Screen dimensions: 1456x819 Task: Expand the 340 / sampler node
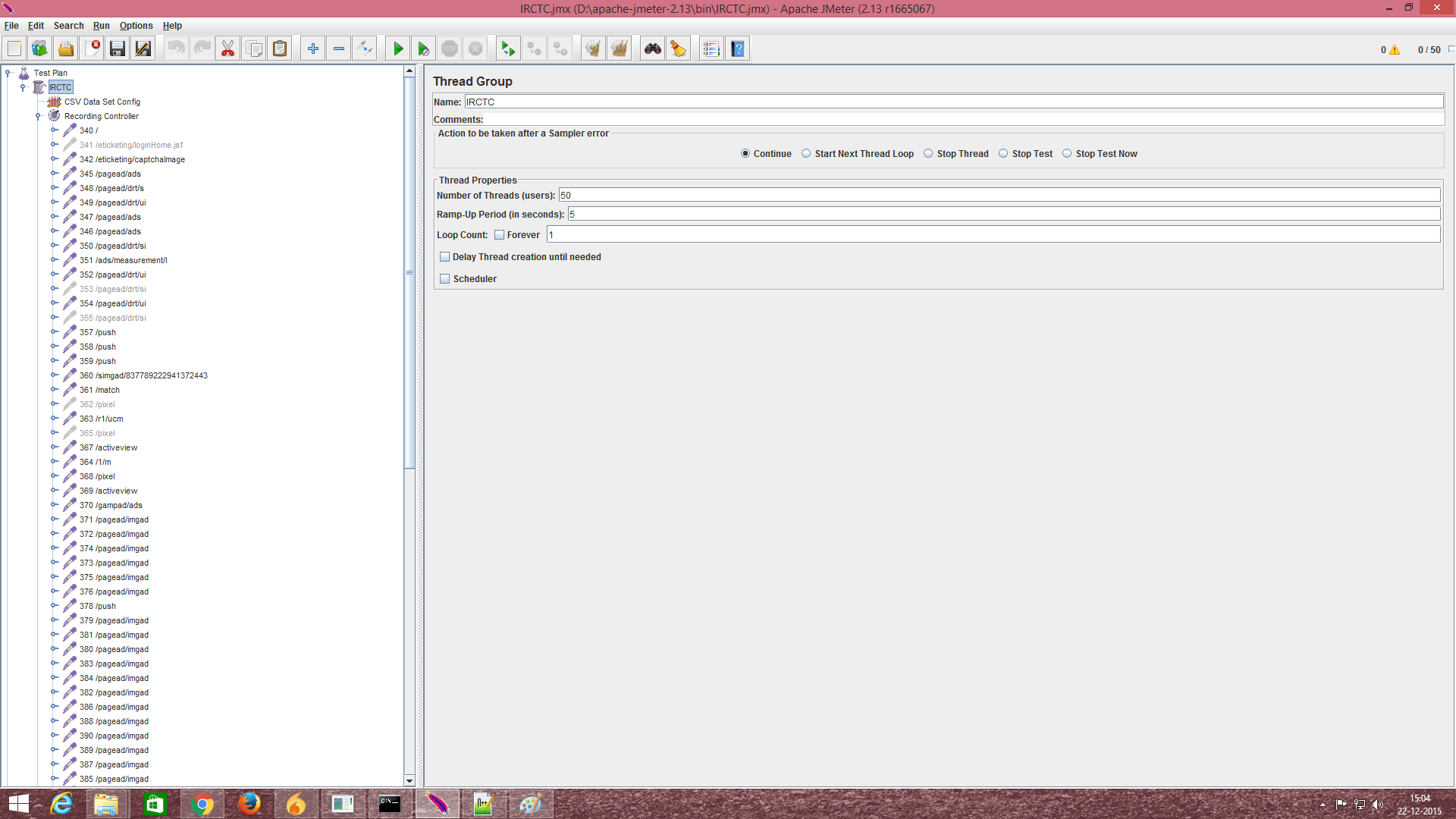(54, 130)
